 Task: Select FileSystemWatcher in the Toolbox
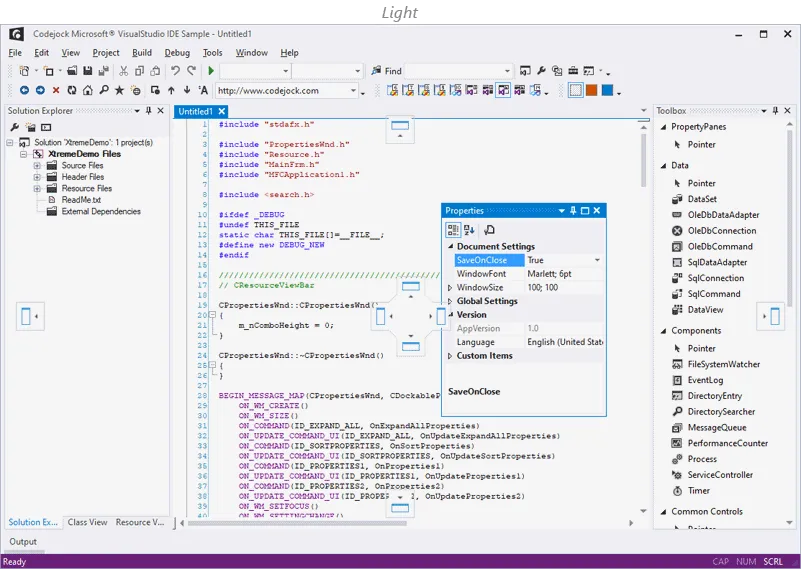(x=723, y=364)
